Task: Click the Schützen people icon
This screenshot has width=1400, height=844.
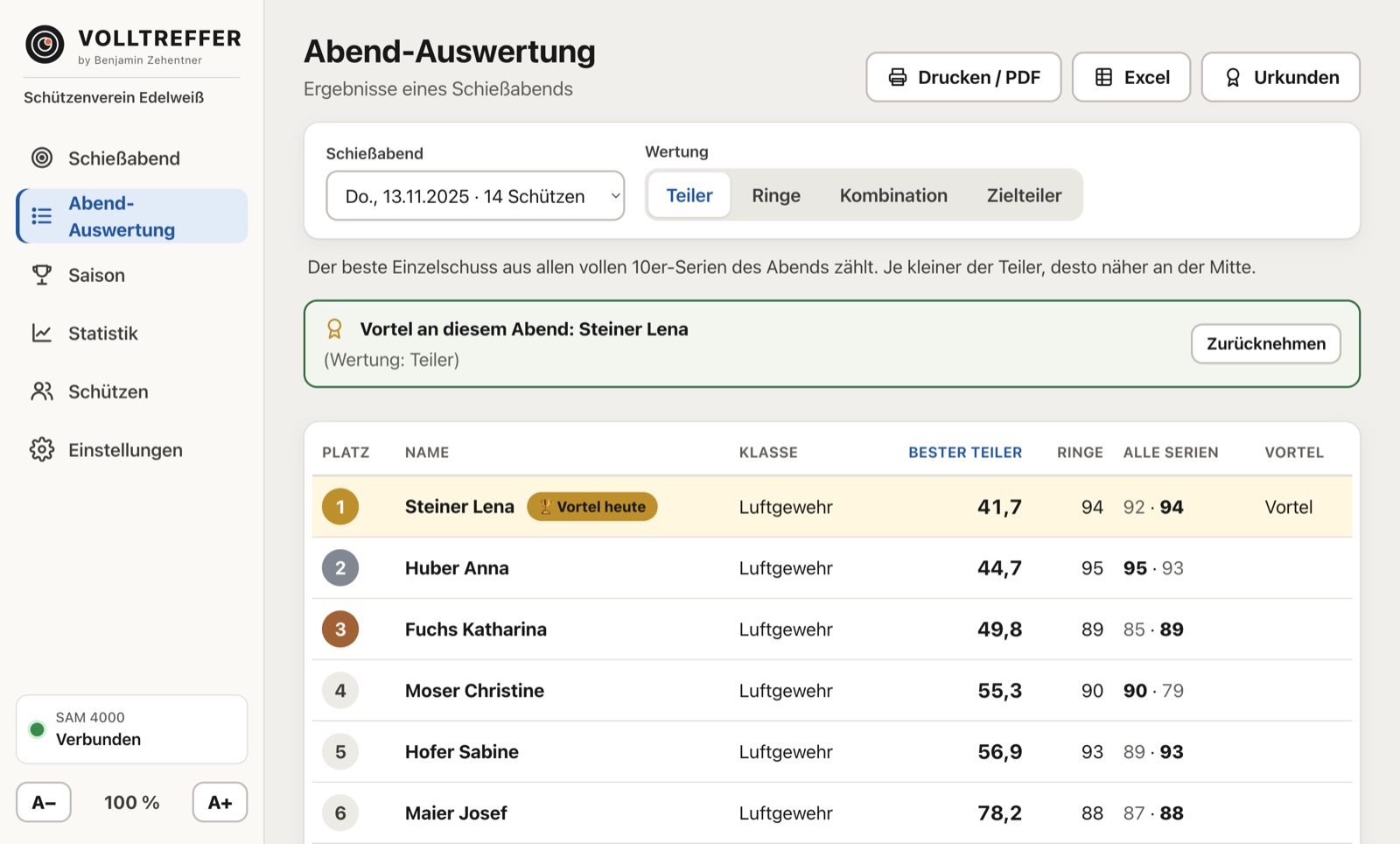Action: 42,391
